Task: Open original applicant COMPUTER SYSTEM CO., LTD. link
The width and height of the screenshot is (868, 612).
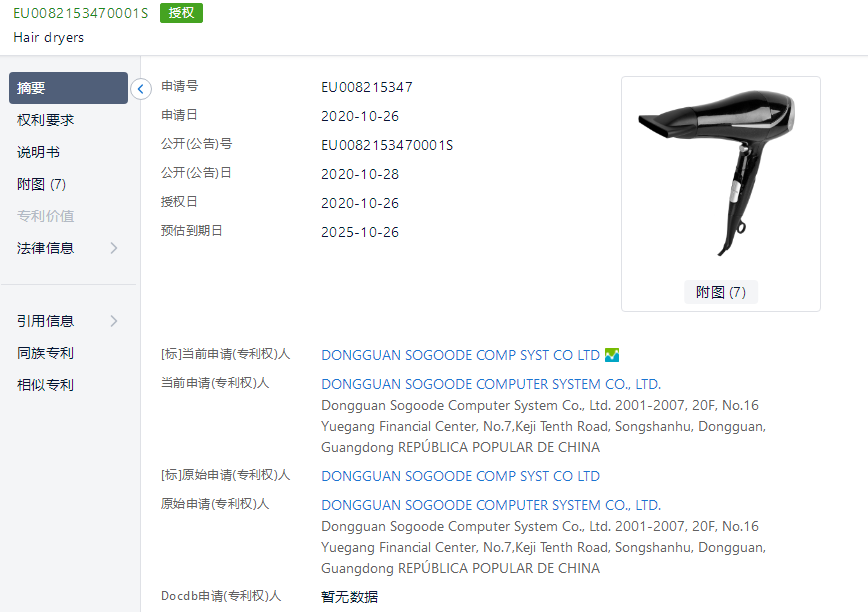Action: [491, 505]
